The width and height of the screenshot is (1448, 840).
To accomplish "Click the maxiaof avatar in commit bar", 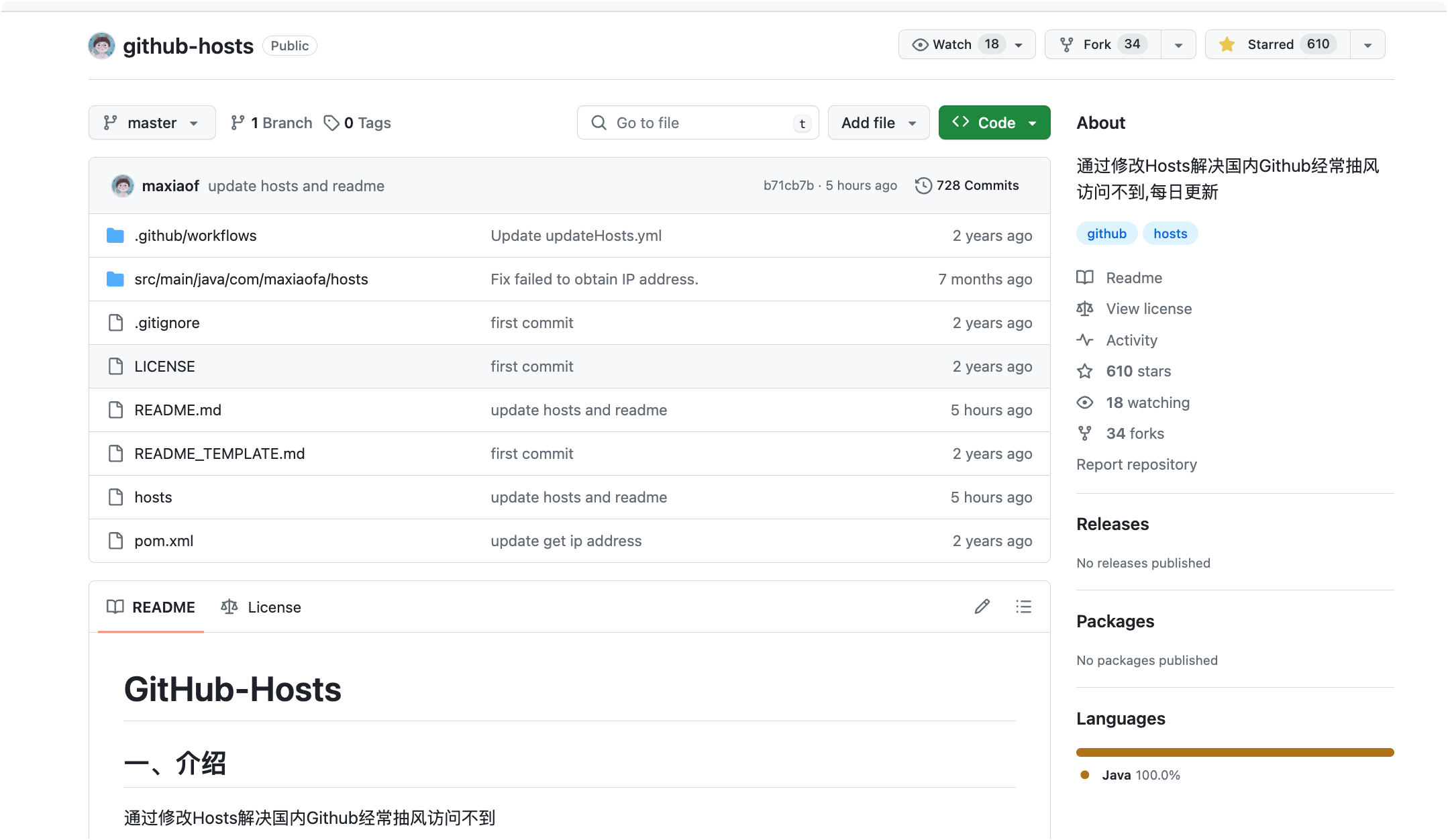I will pyautogui.click(x=122, y=186).
